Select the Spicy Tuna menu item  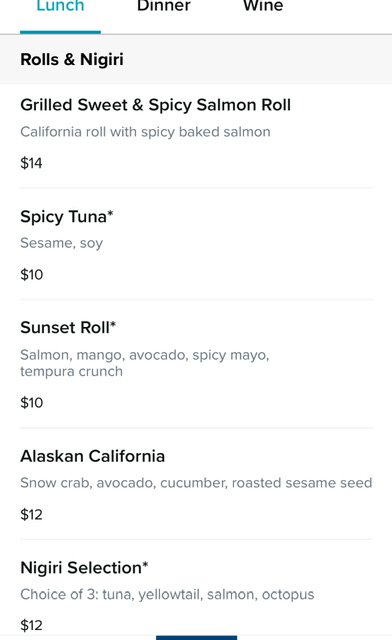pyautogui.click(x=67, y=217)
